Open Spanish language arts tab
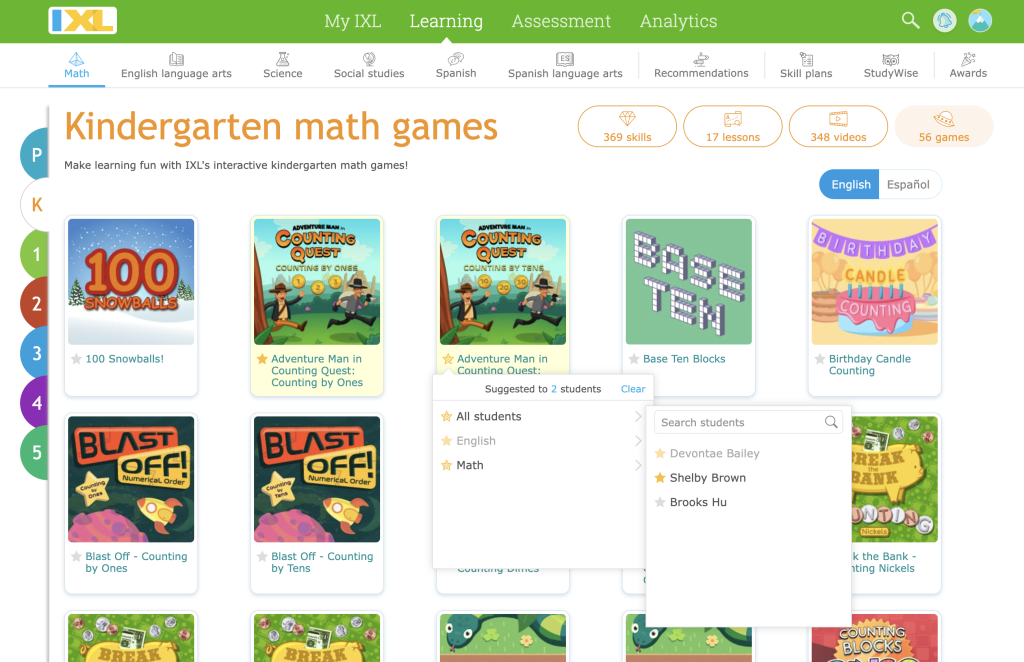The image size is (1024, 662). (x=565, y=65)
